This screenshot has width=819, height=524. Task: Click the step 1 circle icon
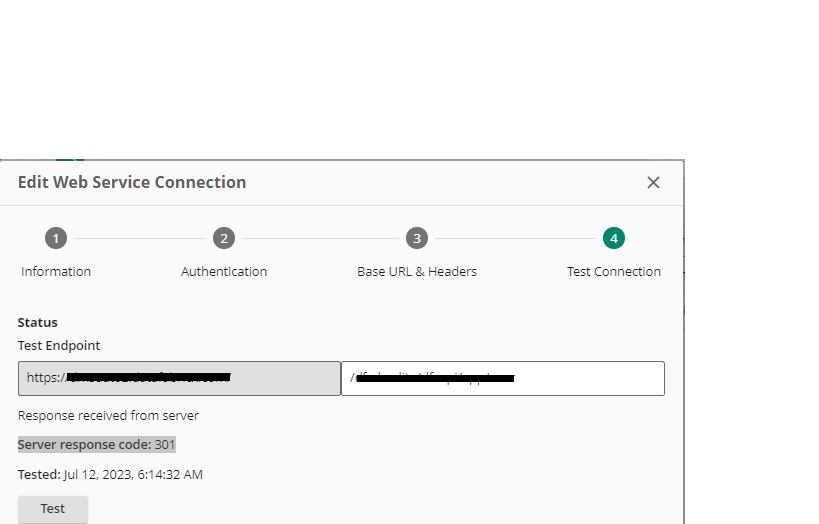tap(56, 238)
